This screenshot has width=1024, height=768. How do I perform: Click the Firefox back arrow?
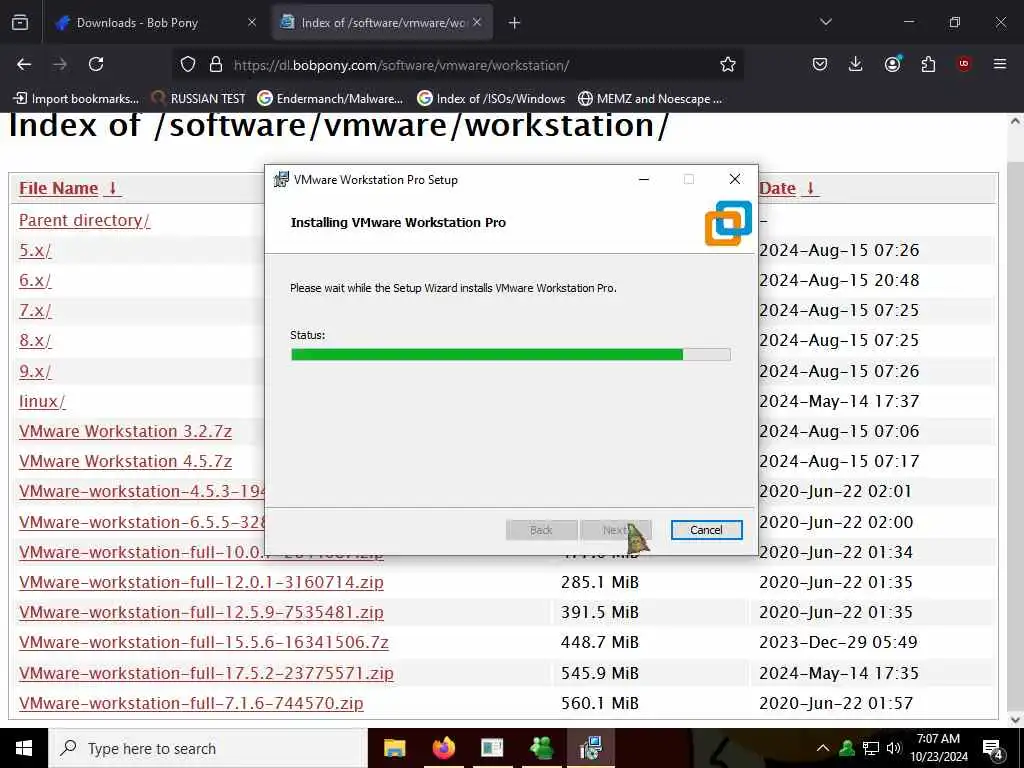24,64
